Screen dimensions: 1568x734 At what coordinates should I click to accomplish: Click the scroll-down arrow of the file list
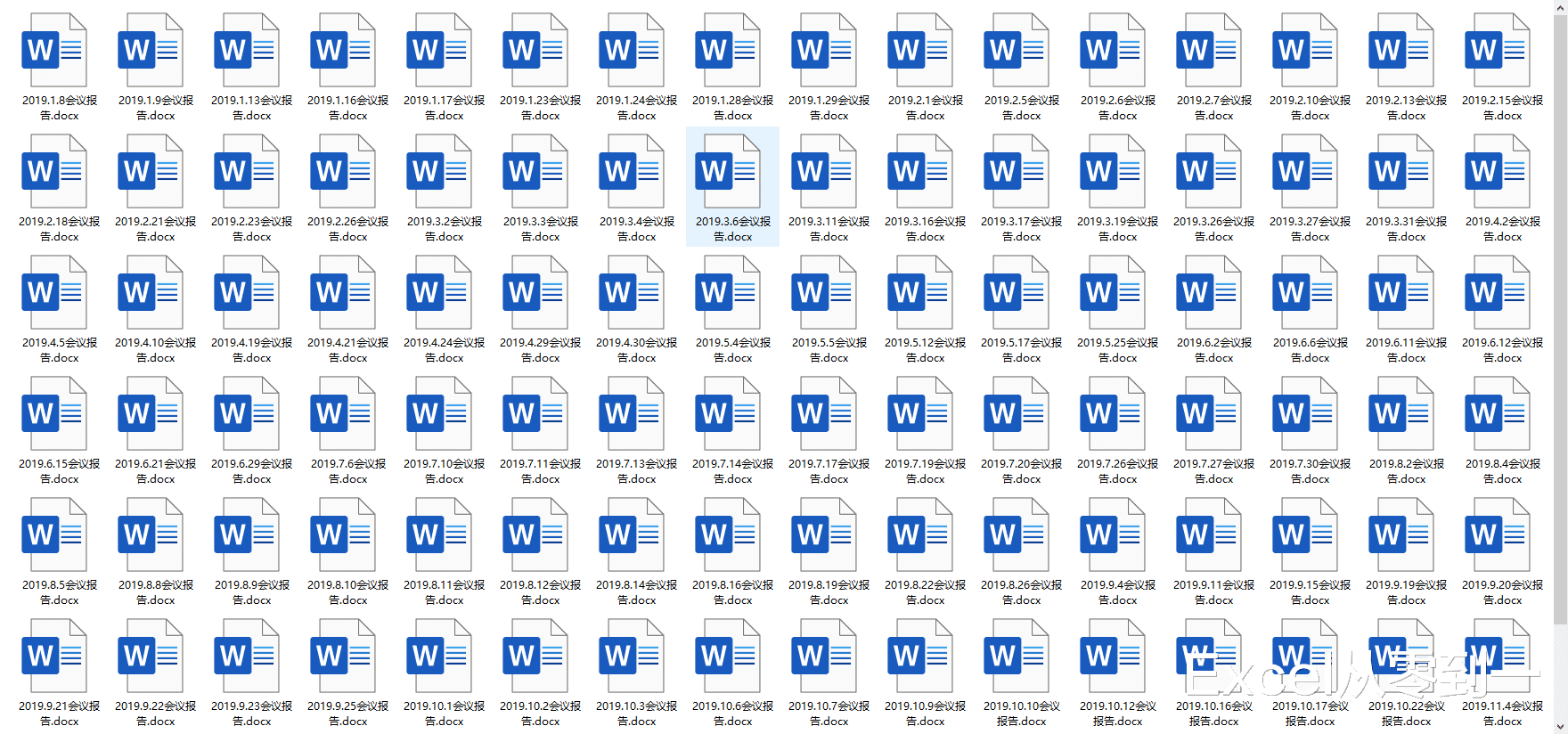point(1560,727)
